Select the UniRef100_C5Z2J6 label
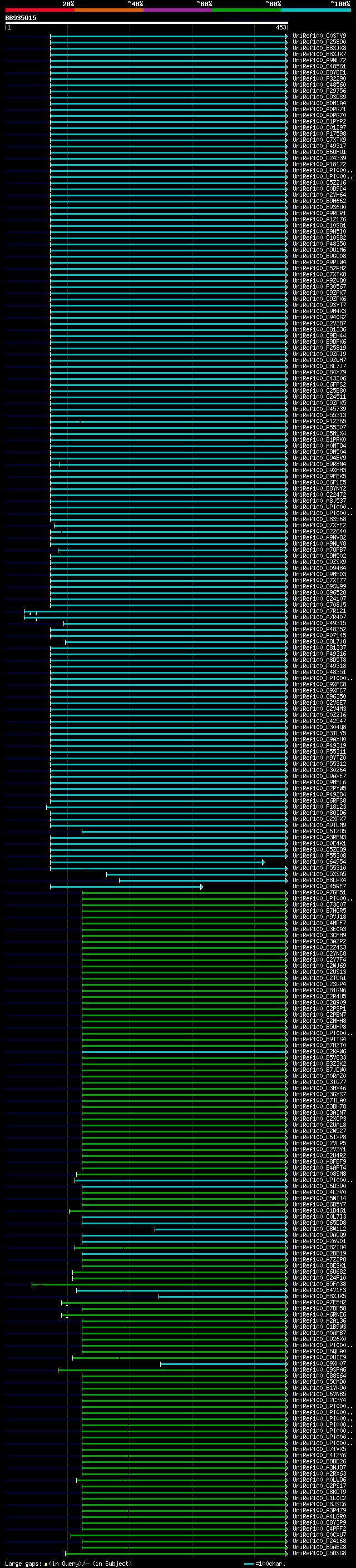Screen dimensions: 356x1568 (319, 182)
